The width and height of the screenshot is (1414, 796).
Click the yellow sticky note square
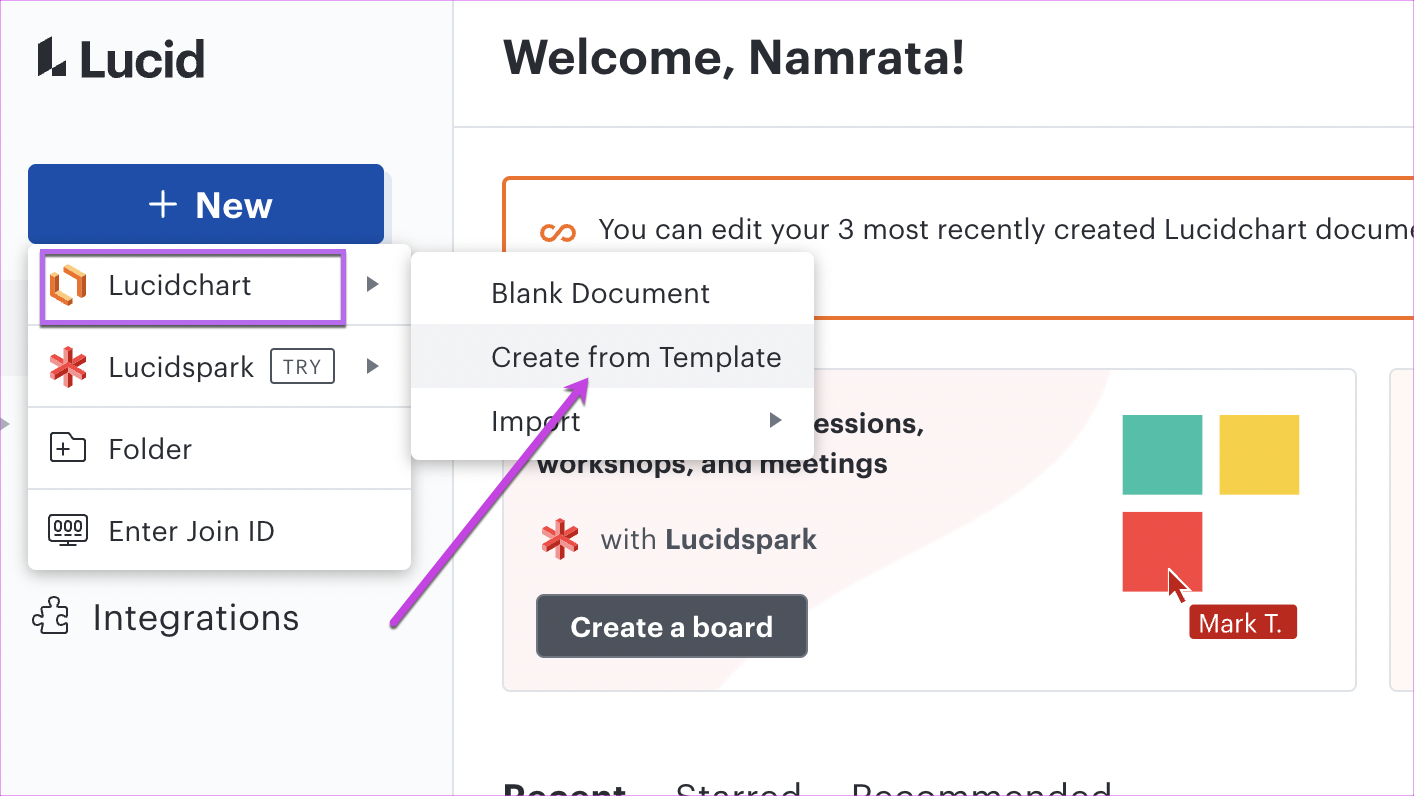tap(1259, 455)
